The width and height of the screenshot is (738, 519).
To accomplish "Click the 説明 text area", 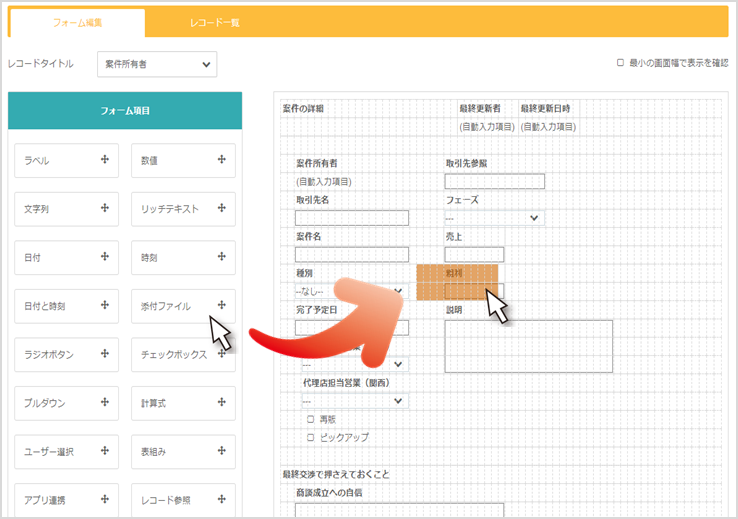I will (513, 344).
